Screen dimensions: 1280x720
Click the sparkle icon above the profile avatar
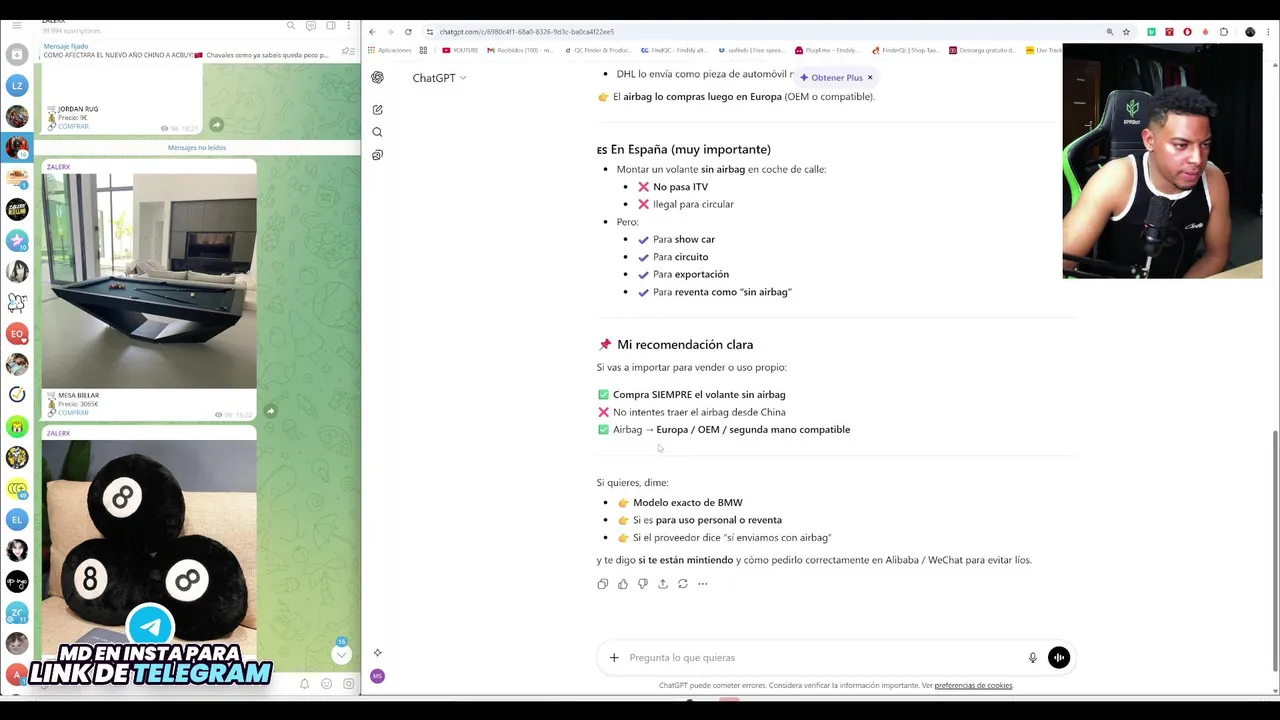[377, 653]
